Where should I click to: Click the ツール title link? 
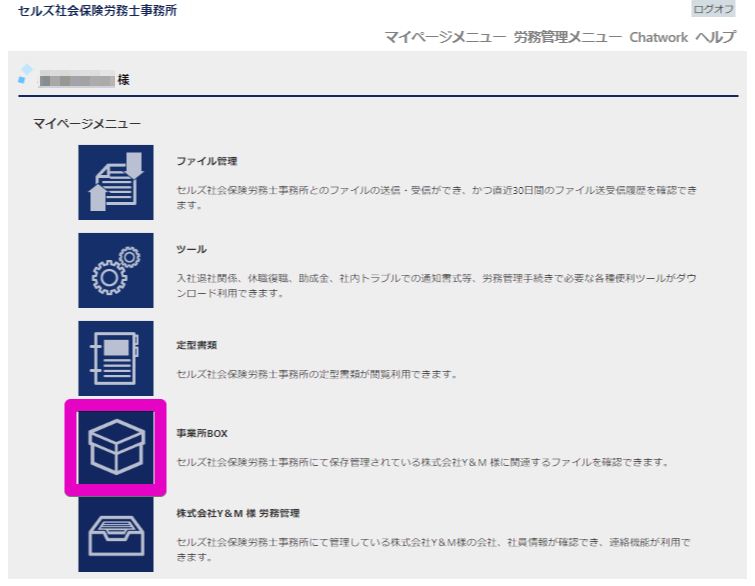coord(191,249)
